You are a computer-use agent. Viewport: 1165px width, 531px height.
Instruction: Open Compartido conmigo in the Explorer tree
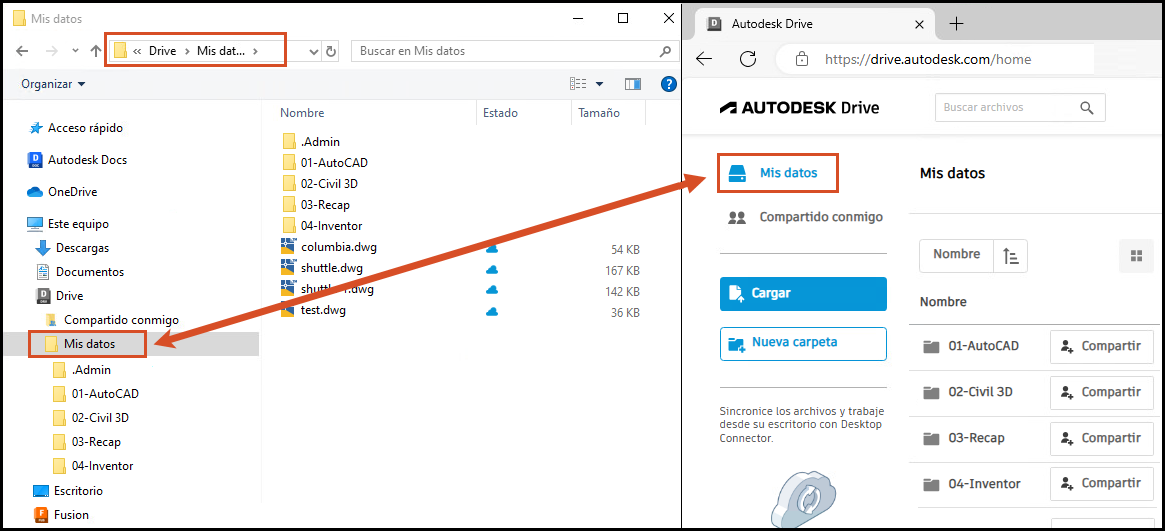(x=112, y=319)
